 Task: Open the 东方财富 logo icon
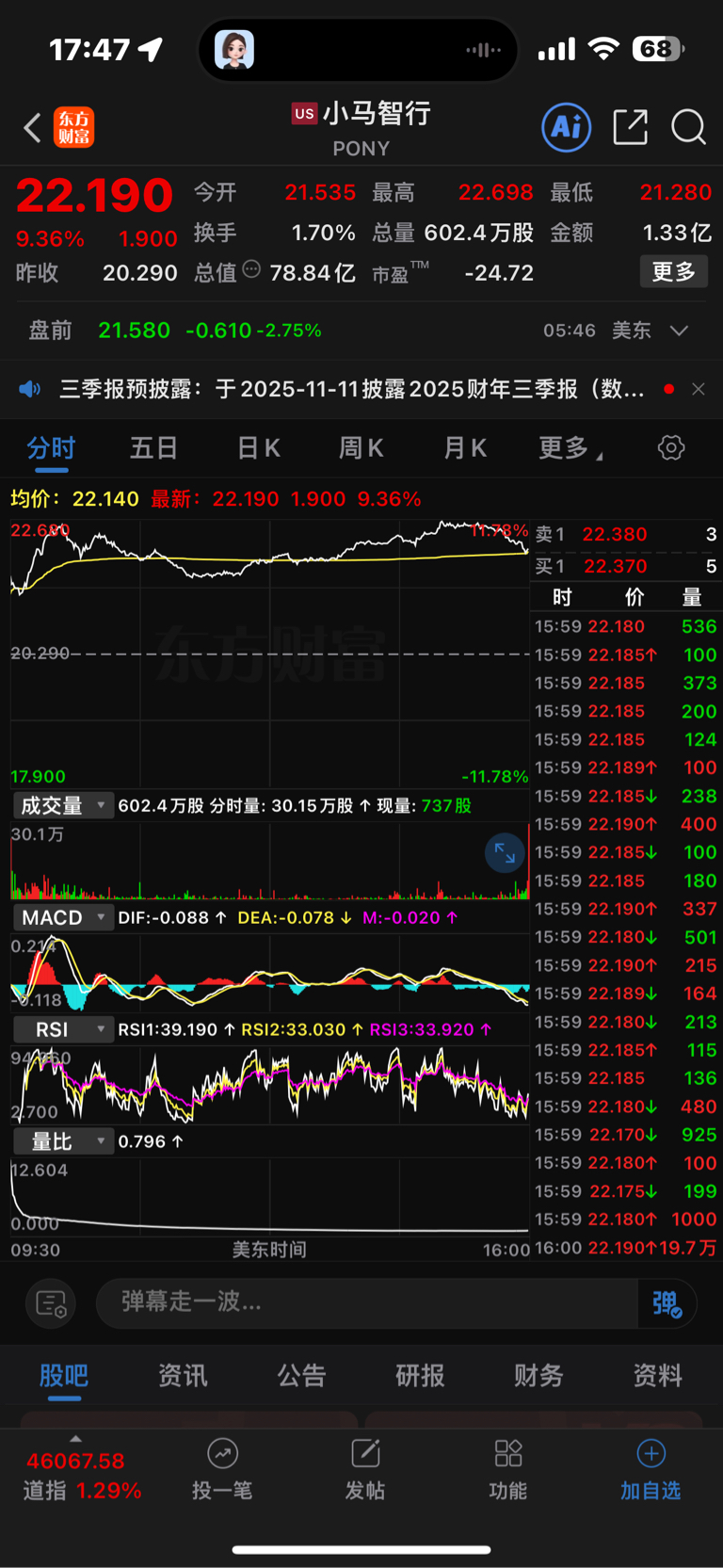click(73, 127)
